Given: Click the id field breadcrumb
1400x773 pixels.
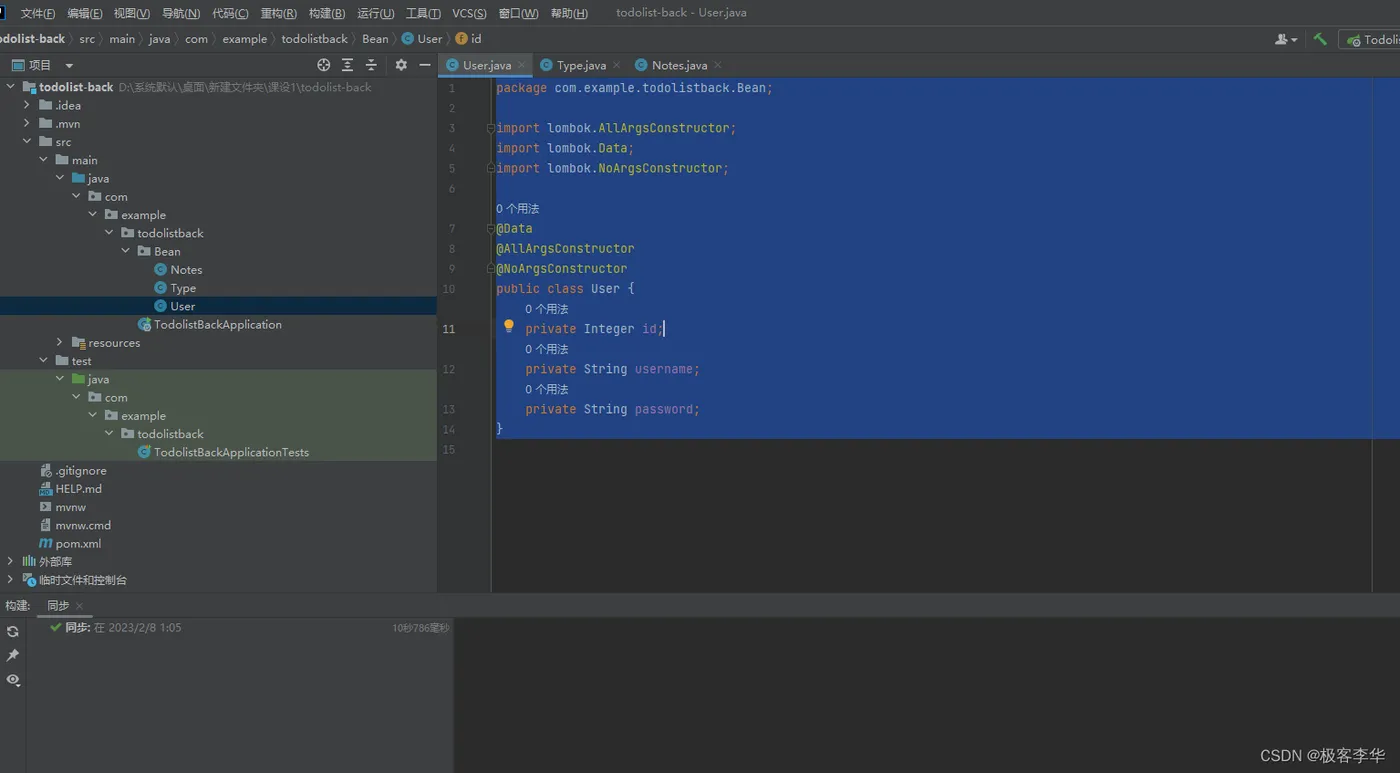Looking at the screenshot, I should click(x=469, y=39).
